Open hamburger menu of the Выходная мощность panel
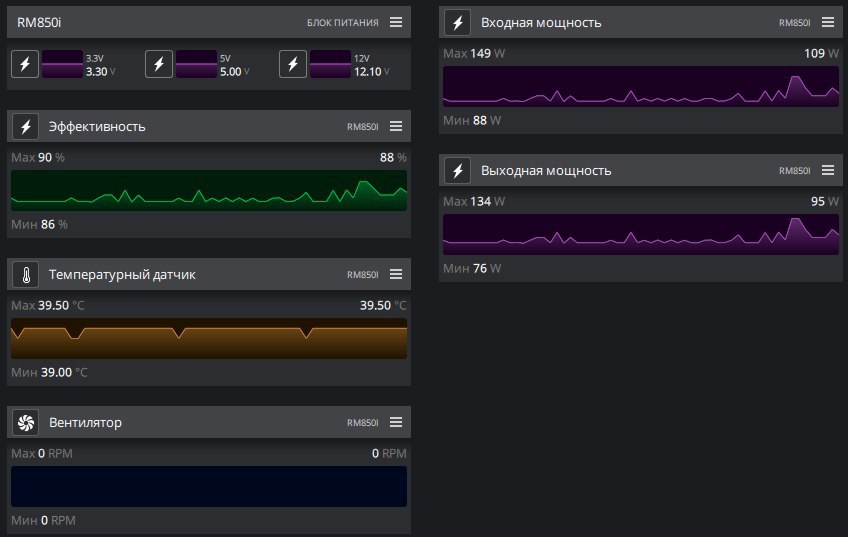This screenshot has width=848, height=537. [828, 170]
